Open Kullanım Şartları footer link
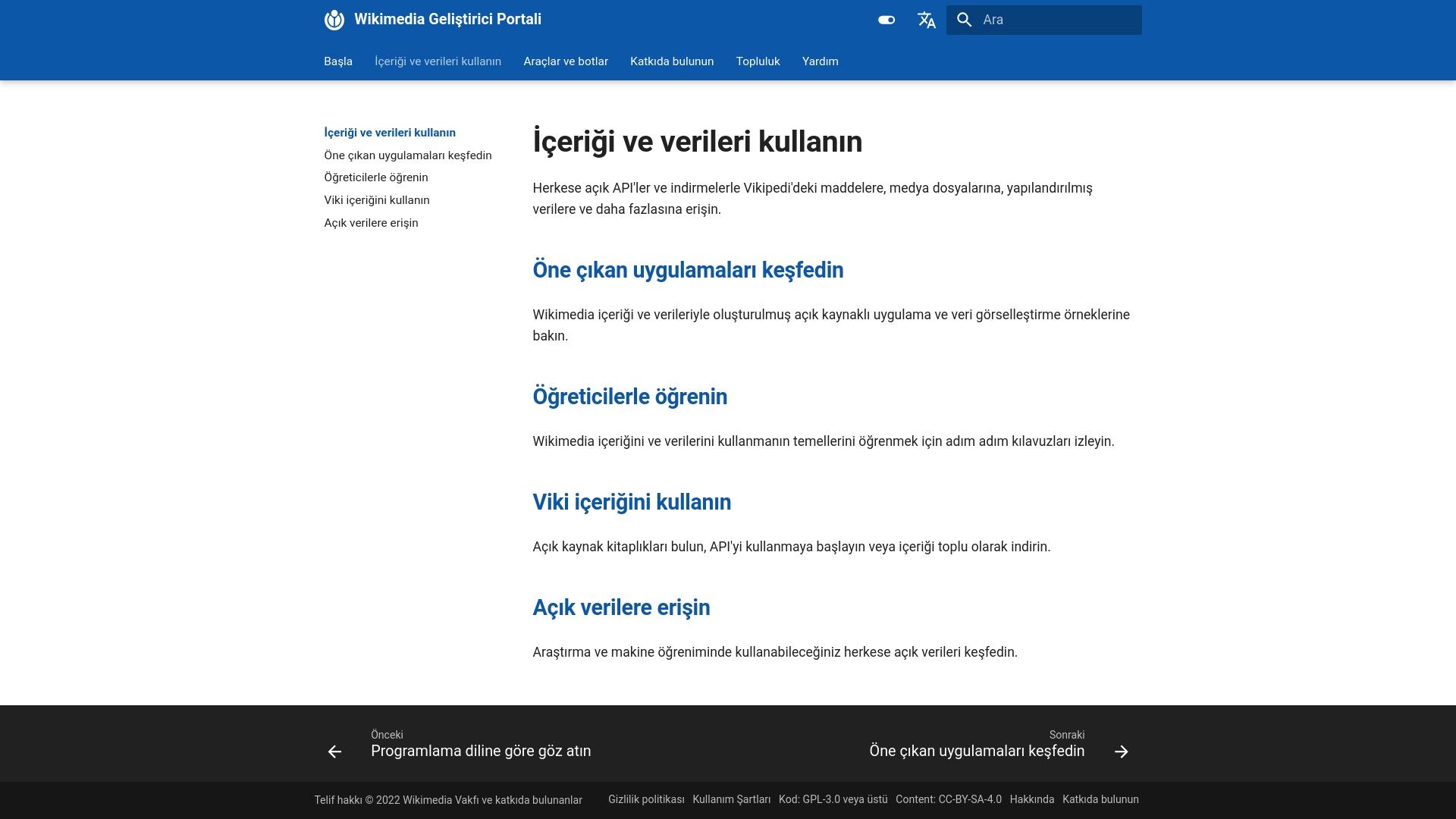1456x819 pixels. 731,799
